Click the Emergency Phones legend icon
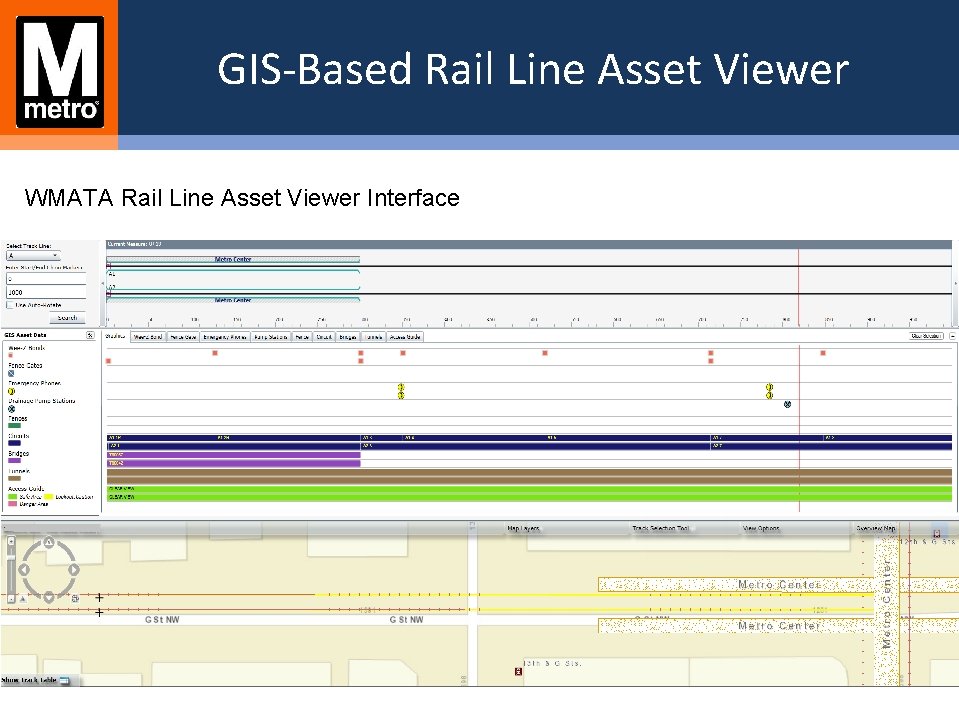This screenshot has height=719, width=959. coord(11,391)
